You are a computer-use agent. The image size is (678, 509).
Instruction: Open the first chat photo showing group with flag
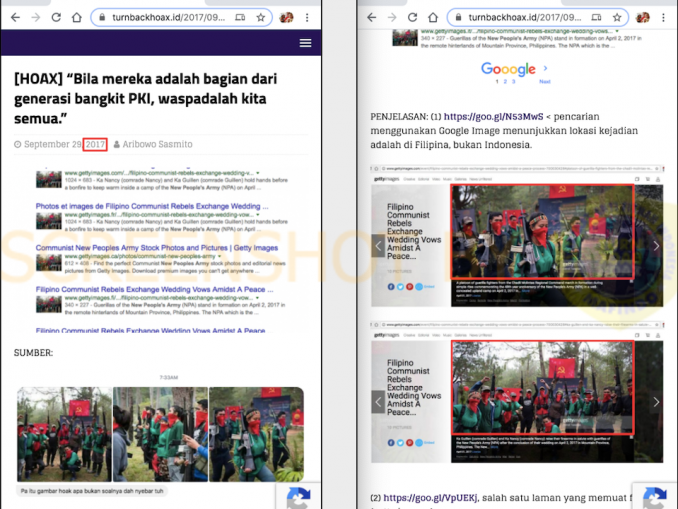coord(64,434)
